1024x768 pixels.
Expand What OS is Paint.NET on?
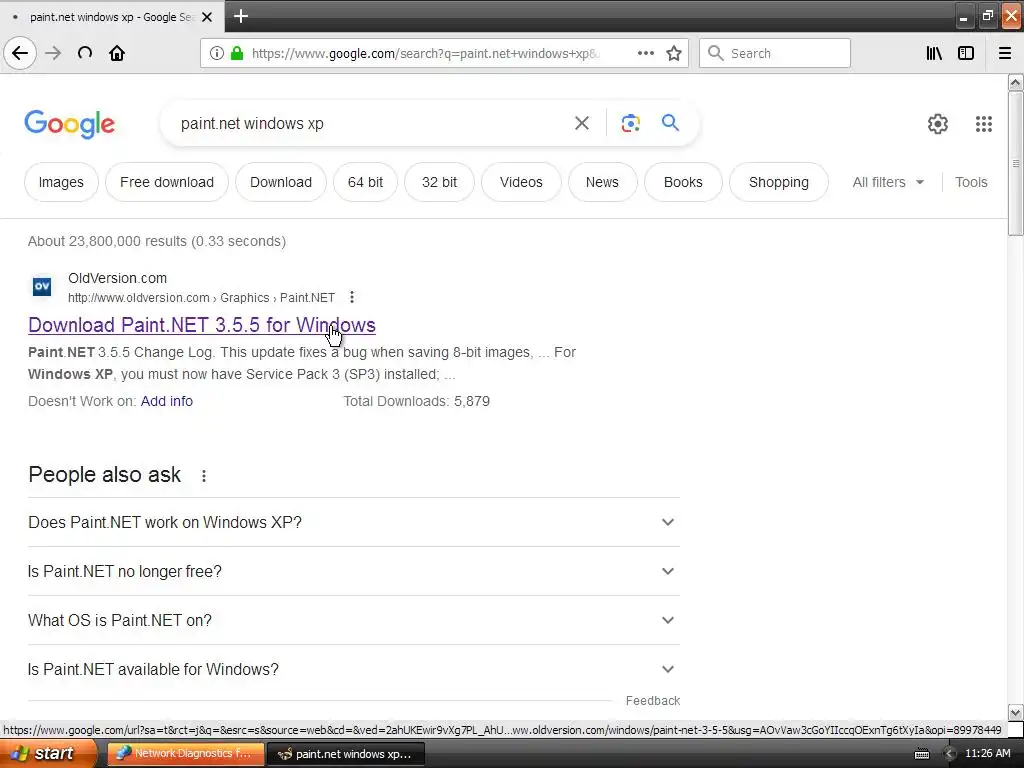(353, 620)
